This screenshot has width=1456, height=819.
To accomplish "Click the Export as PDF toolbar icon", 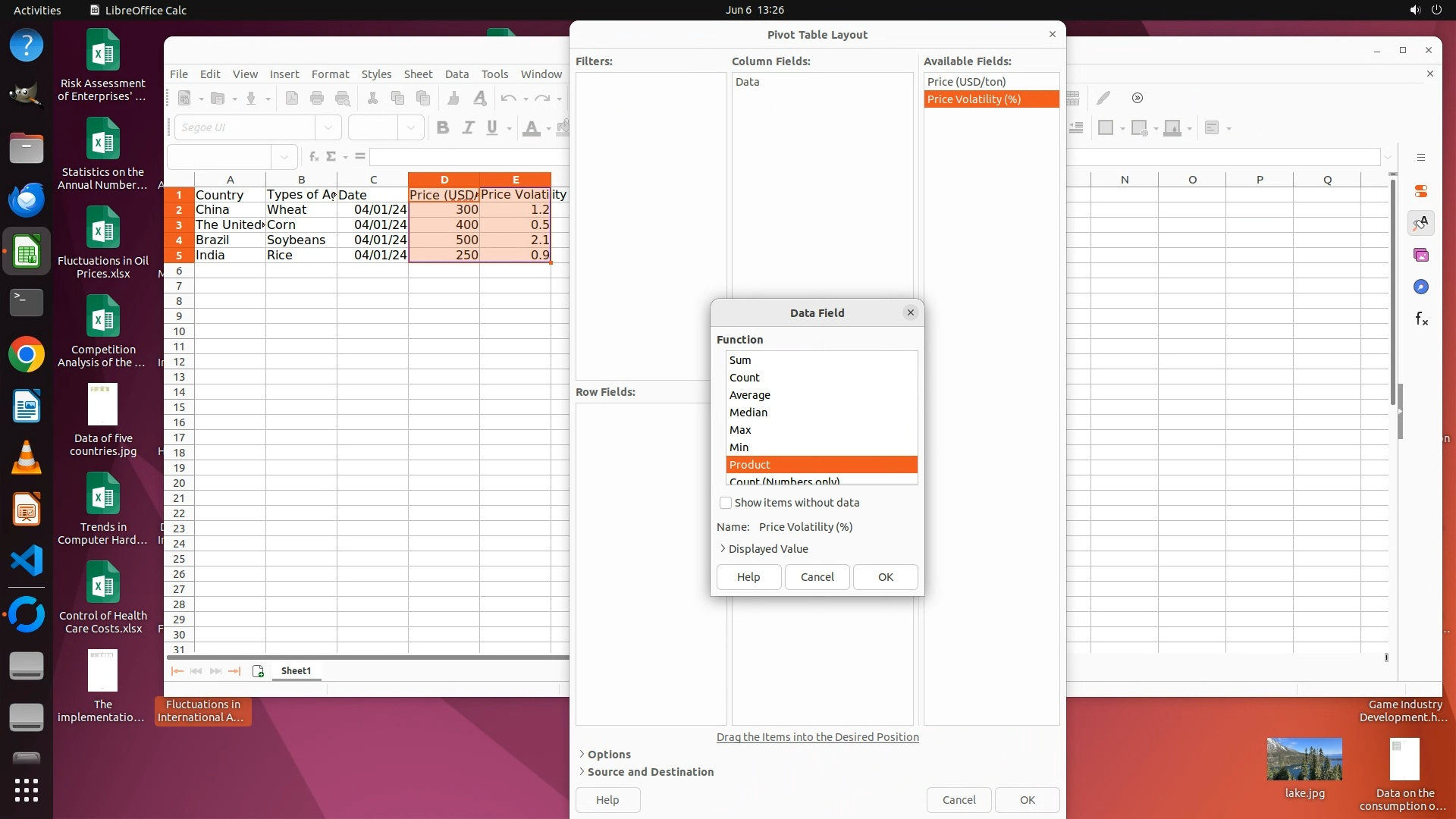I will click(x=292, y=98).
